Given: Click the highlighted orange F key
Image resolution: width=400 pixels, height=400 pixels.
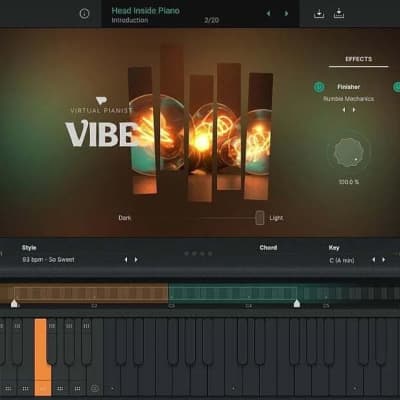Looking at the screenshot, I should point(42,357).
